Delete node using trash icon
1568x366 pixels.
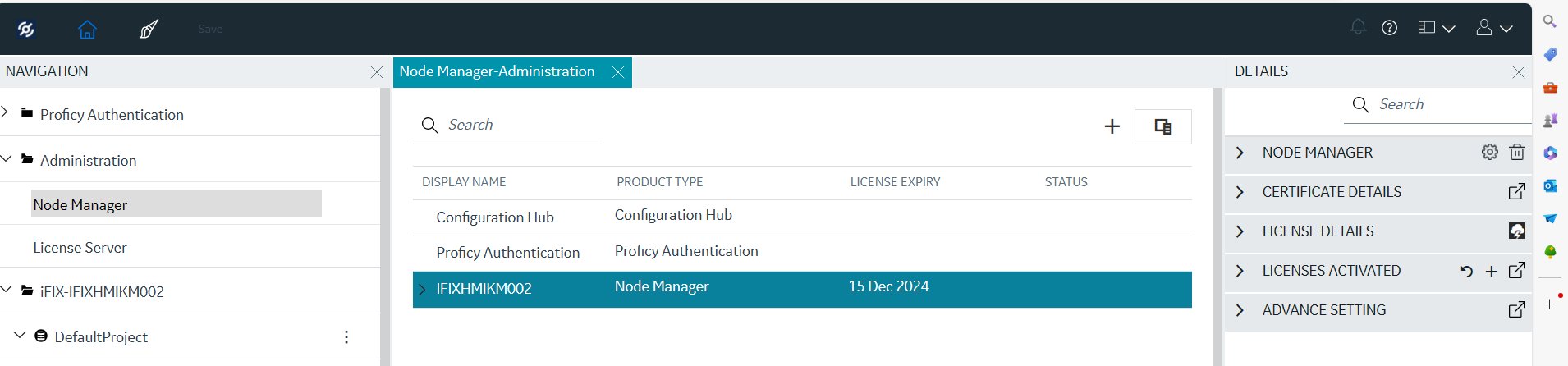click(x=1517, y=152)
